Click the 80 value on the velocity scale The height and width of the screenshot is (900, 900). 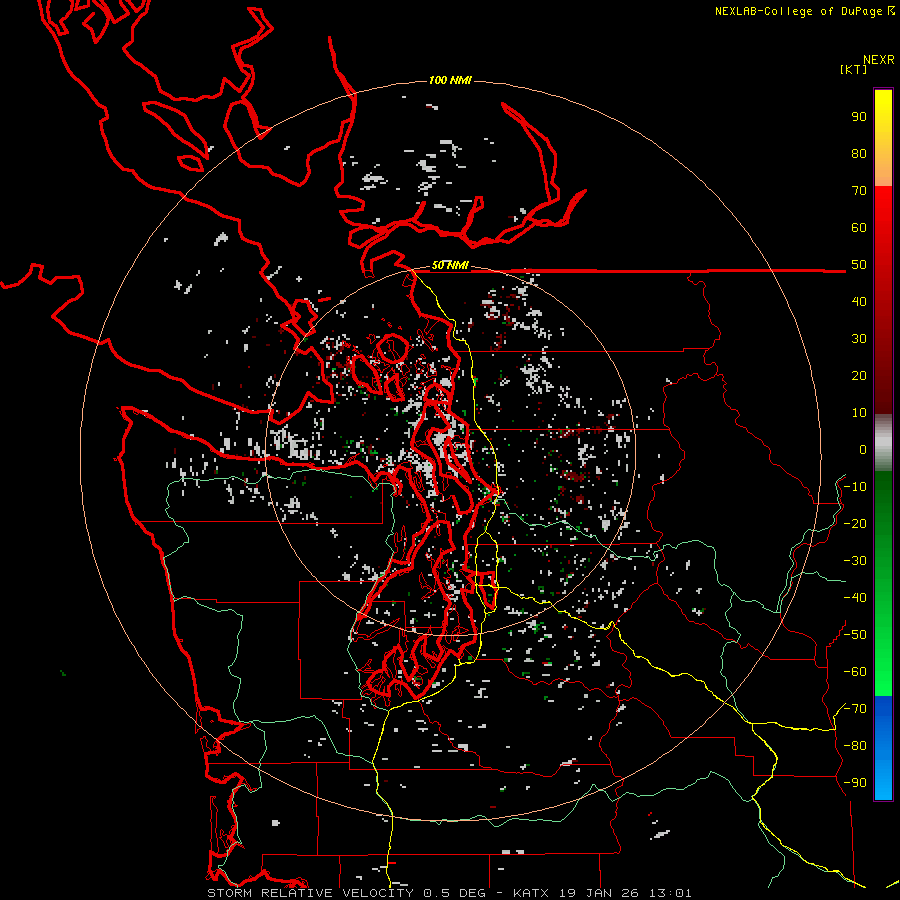(859, 154)
